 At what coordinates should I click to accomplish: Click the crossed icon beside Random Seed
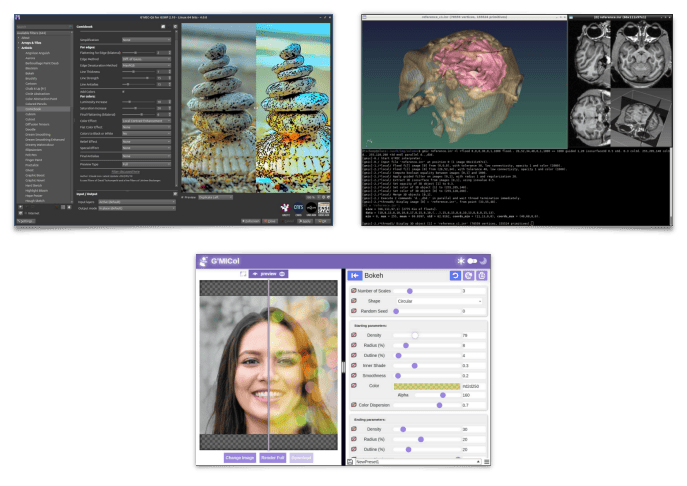click(354, 311)
